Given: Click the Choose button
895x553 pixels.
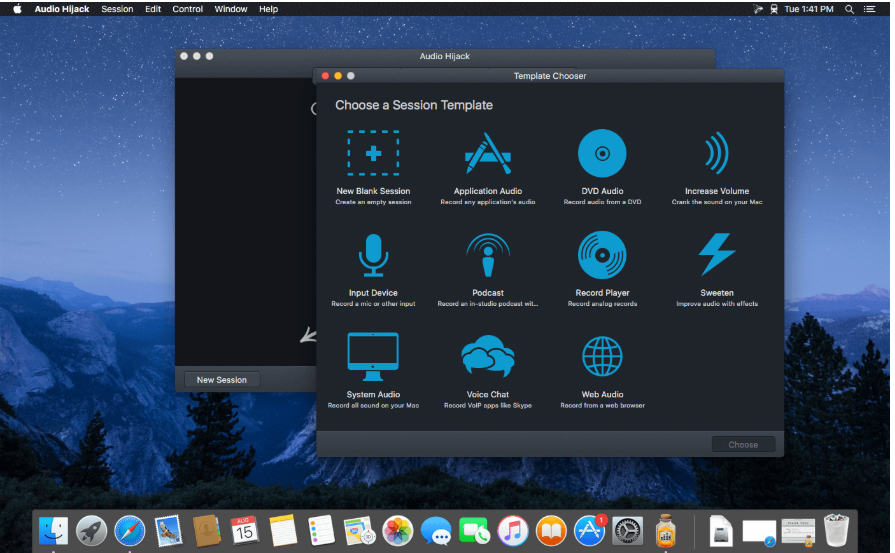Looking at the screenshot, I should tap(743, 445).
